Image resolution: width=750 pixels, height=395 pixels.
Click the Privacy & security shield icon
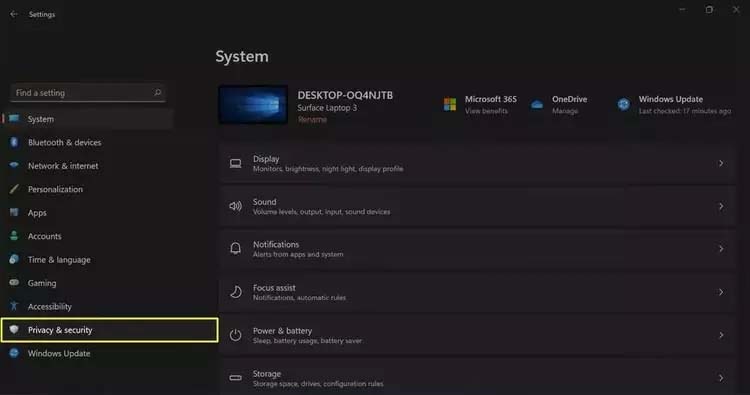(x=14, y=329)
